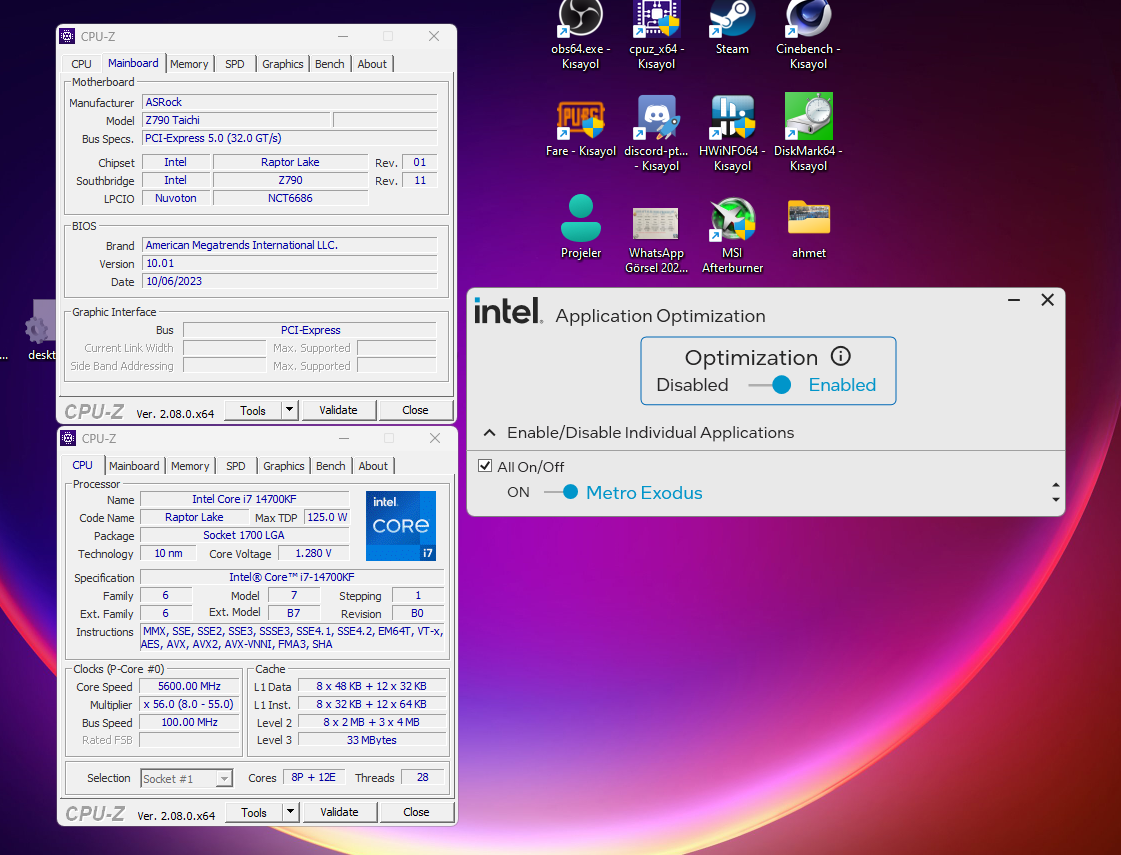Click the Intel logo in Application Optimization
The image size is (1121, 855).
[508, 312]
